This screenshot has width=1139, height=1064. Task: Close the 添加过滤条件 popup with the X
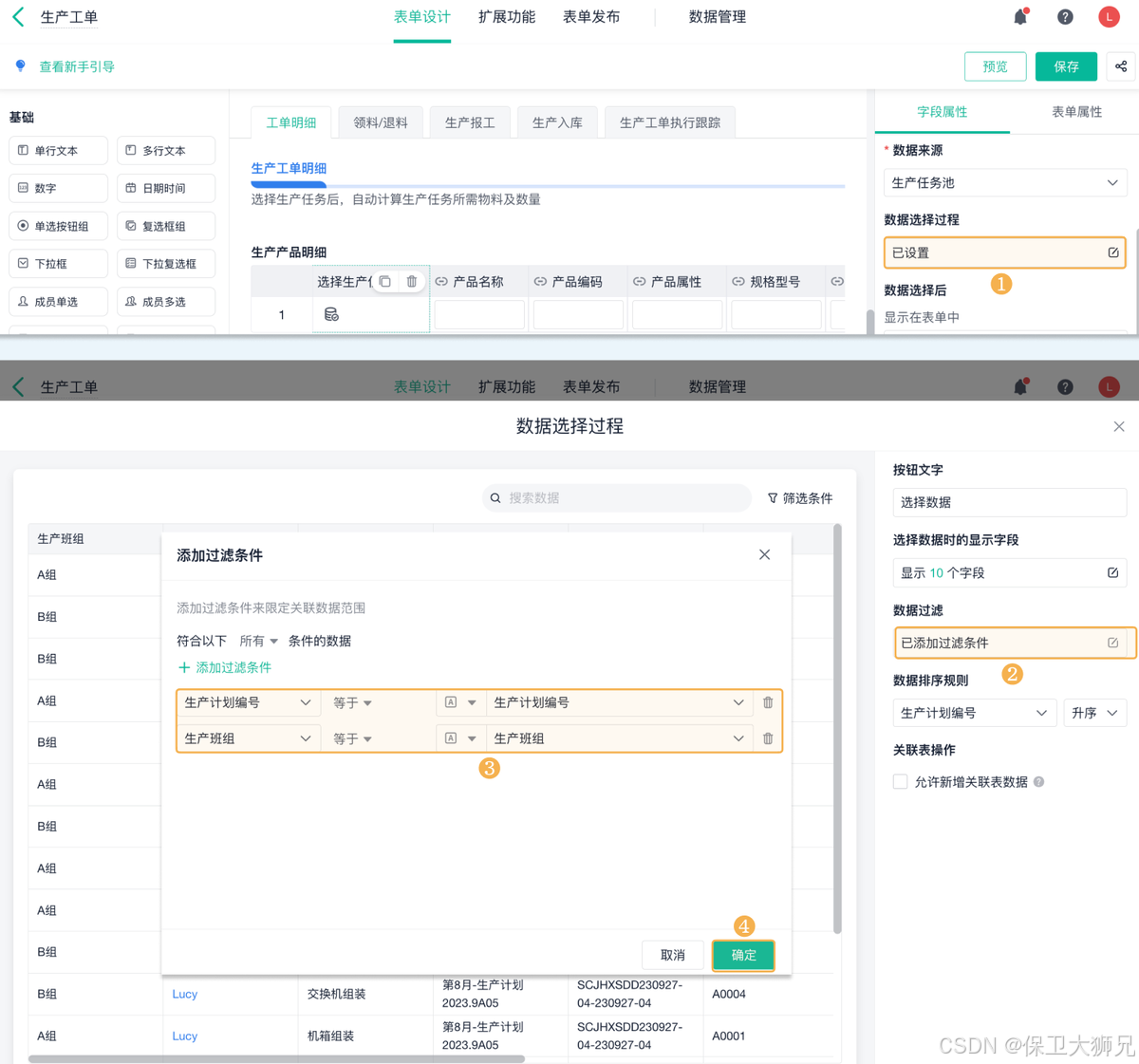[x=764, y=554]
